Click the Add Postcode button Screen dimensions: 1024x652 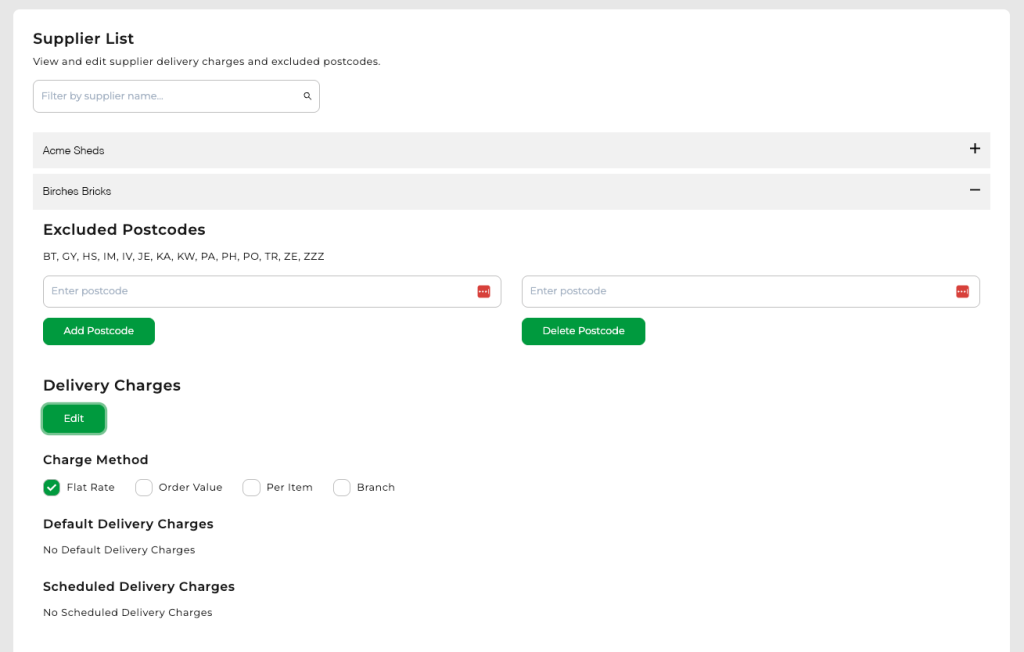point(98,330)
